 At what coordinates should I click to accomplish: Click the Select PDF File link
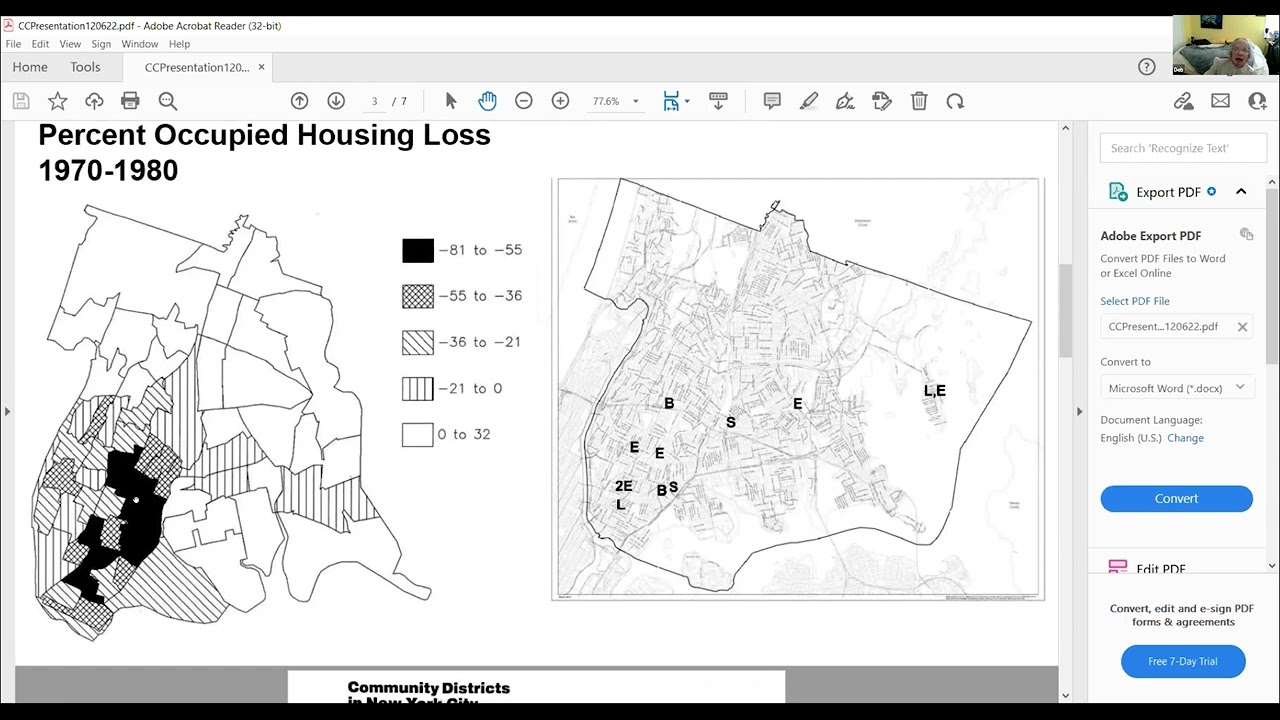click(1135, 301)
